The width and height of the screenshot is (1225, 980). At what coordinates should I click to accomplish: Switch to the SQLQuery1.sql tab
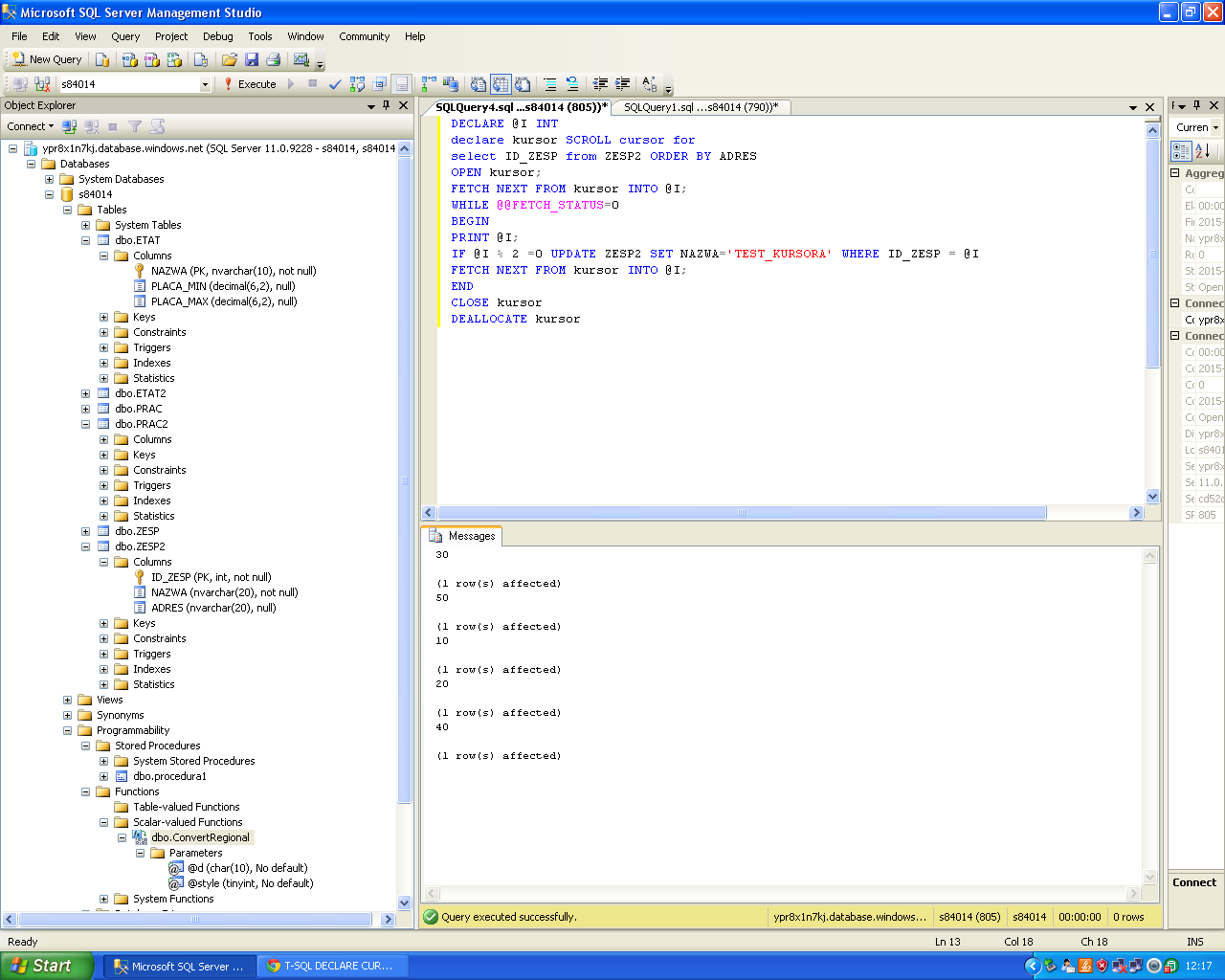coord(700,107)
